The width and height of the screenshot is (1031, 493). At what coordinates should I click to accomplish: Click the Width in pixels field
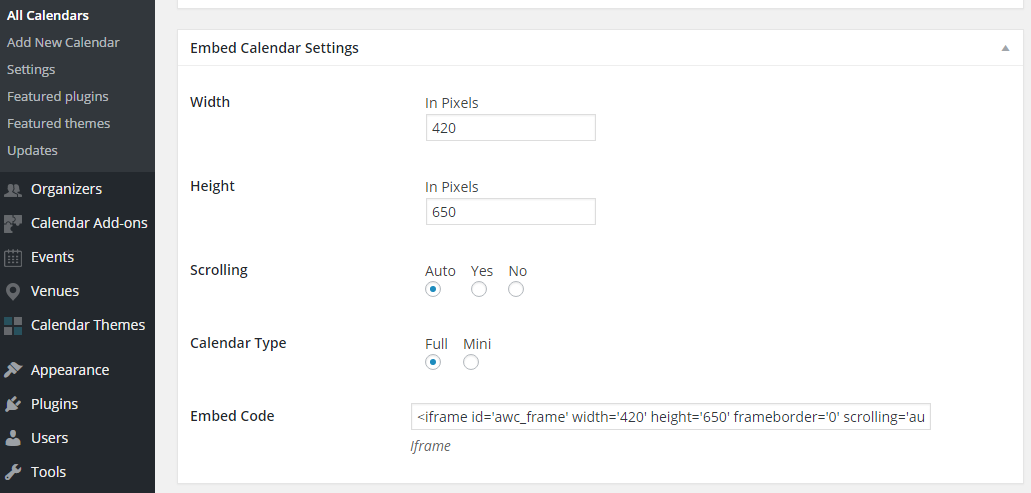click(x=511, y=128)
